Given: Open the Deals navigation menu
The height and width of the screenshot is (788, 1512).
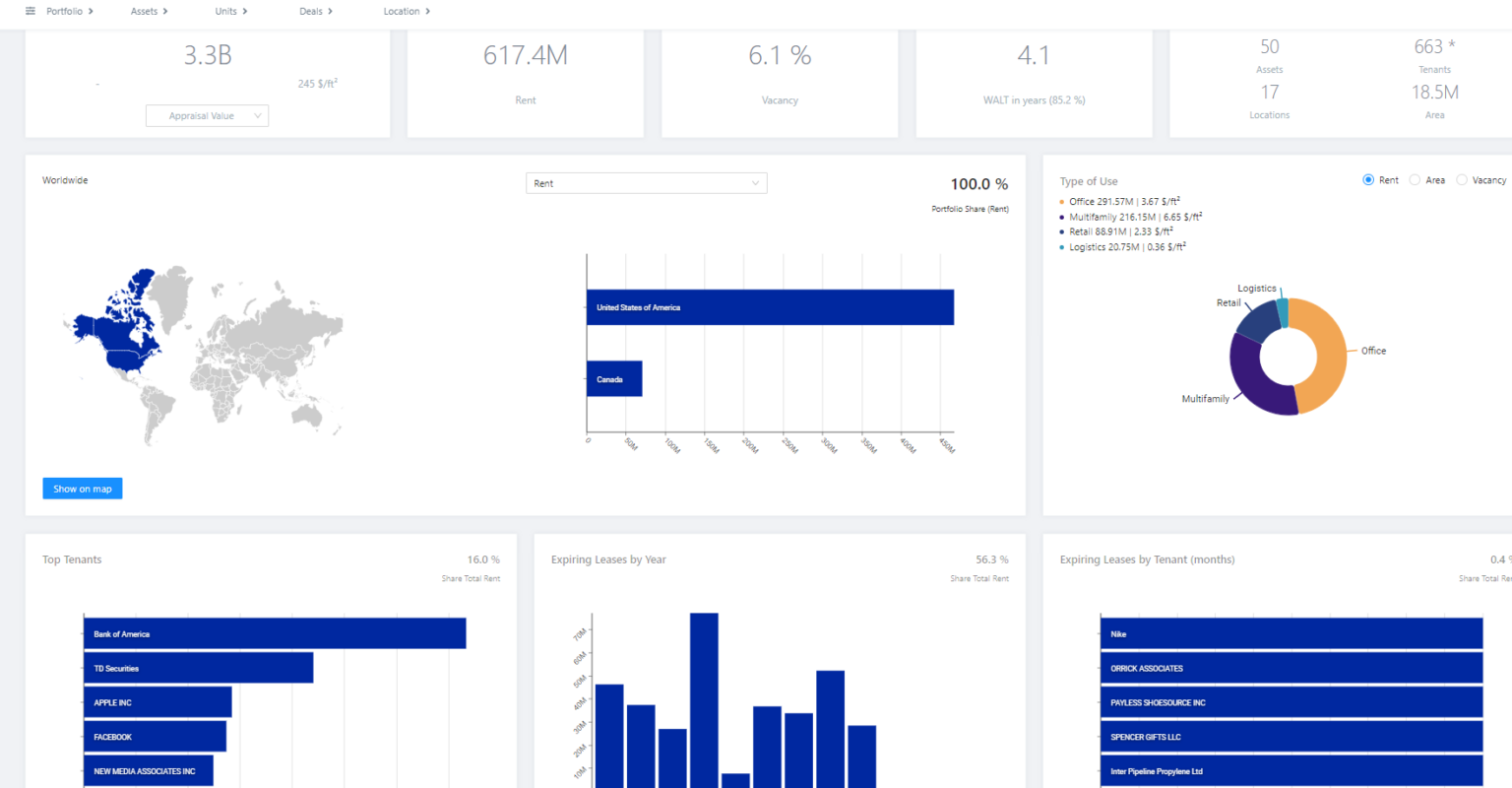Looking at the screenshot, I should pos(311,12).
